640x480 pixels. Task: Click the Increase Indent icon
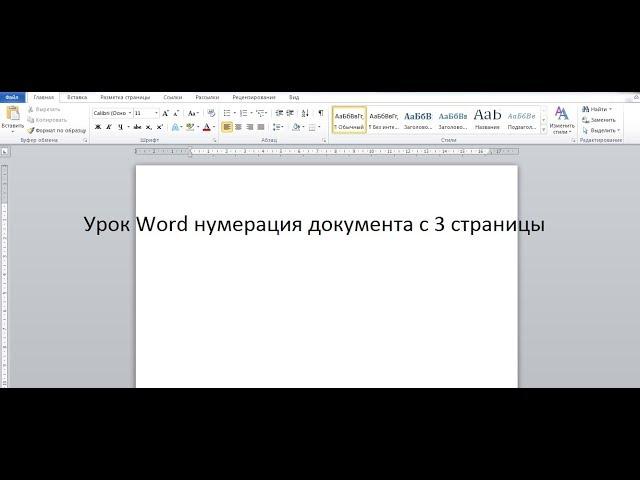pos(290,113)
